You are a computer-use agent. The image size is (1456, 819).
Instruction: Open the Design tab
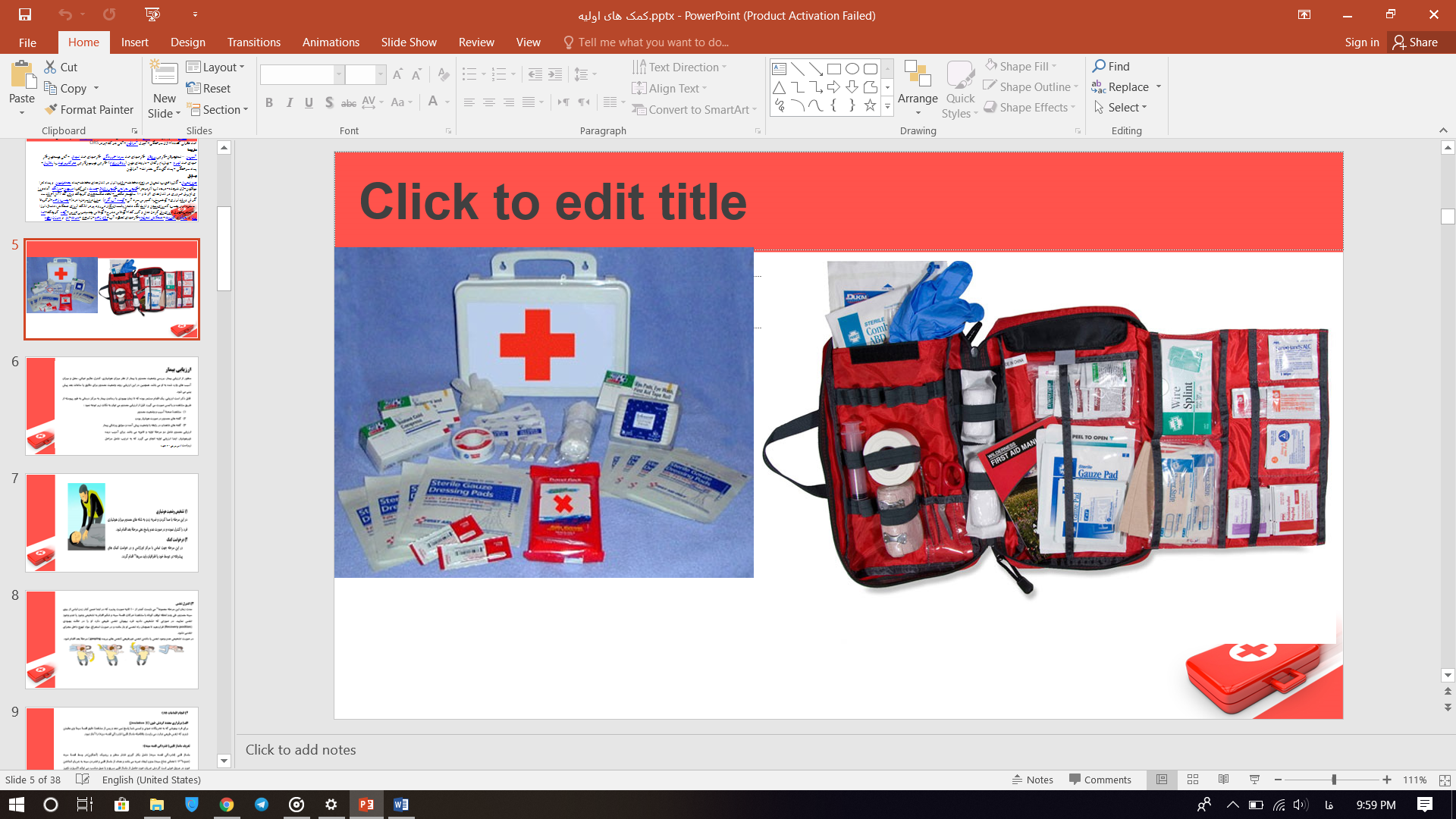coord(188,42)
